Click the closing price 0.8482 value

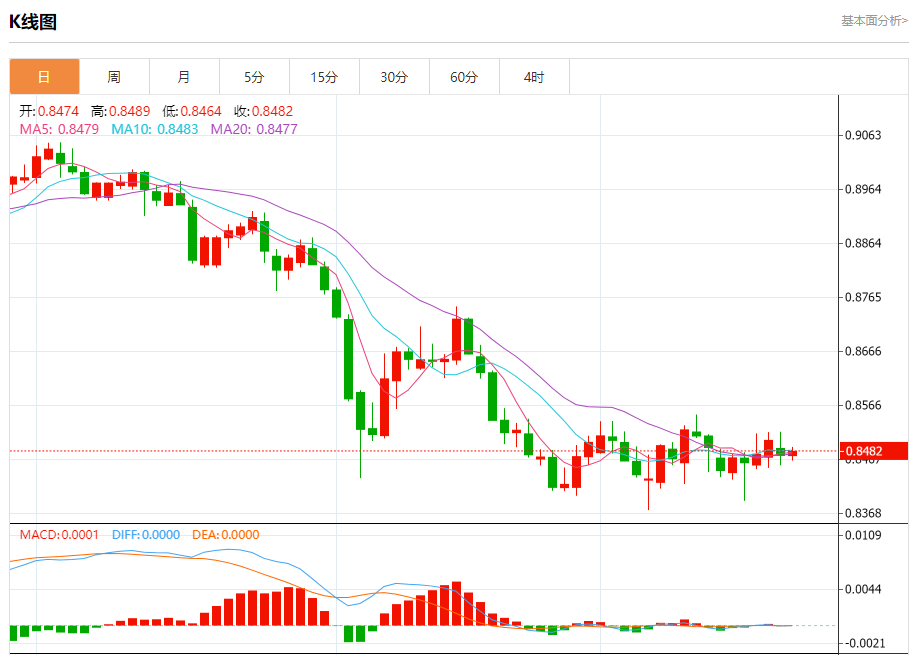pyautogui.click(x=272, y=111)
